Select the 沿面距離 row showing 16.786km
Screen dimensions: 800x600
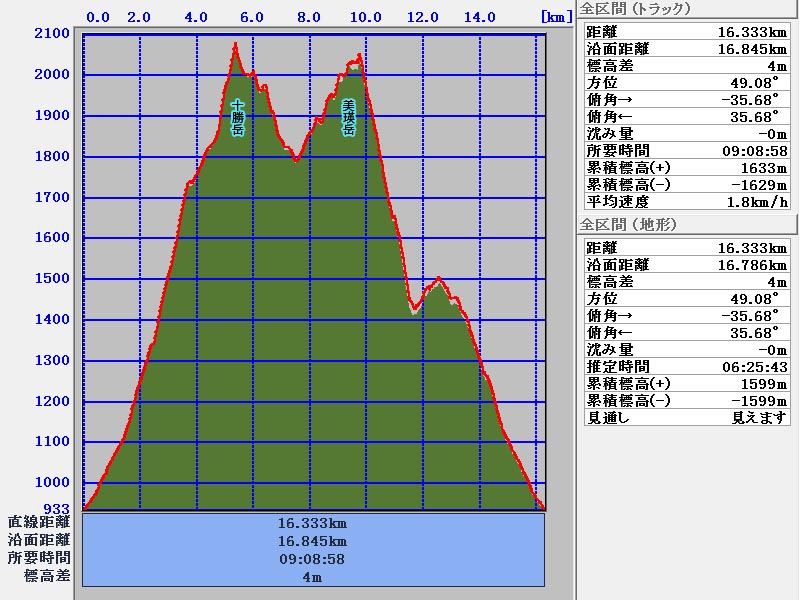point(686,265)
